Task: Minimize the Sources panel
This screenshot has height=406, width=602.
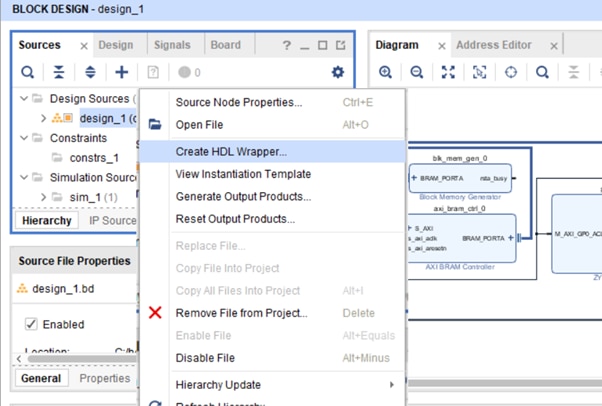Action: (x=305, y=48)
